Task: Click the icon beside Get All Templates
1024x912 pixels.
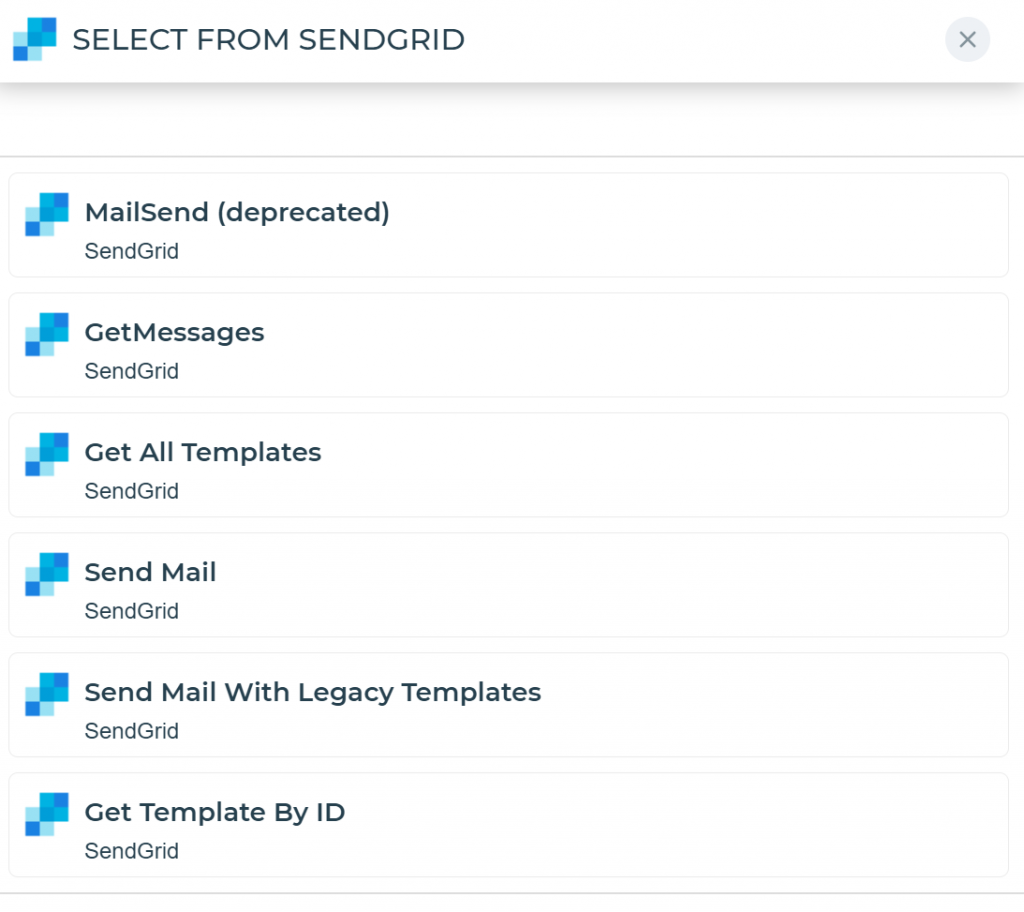Action: (47, 454)
